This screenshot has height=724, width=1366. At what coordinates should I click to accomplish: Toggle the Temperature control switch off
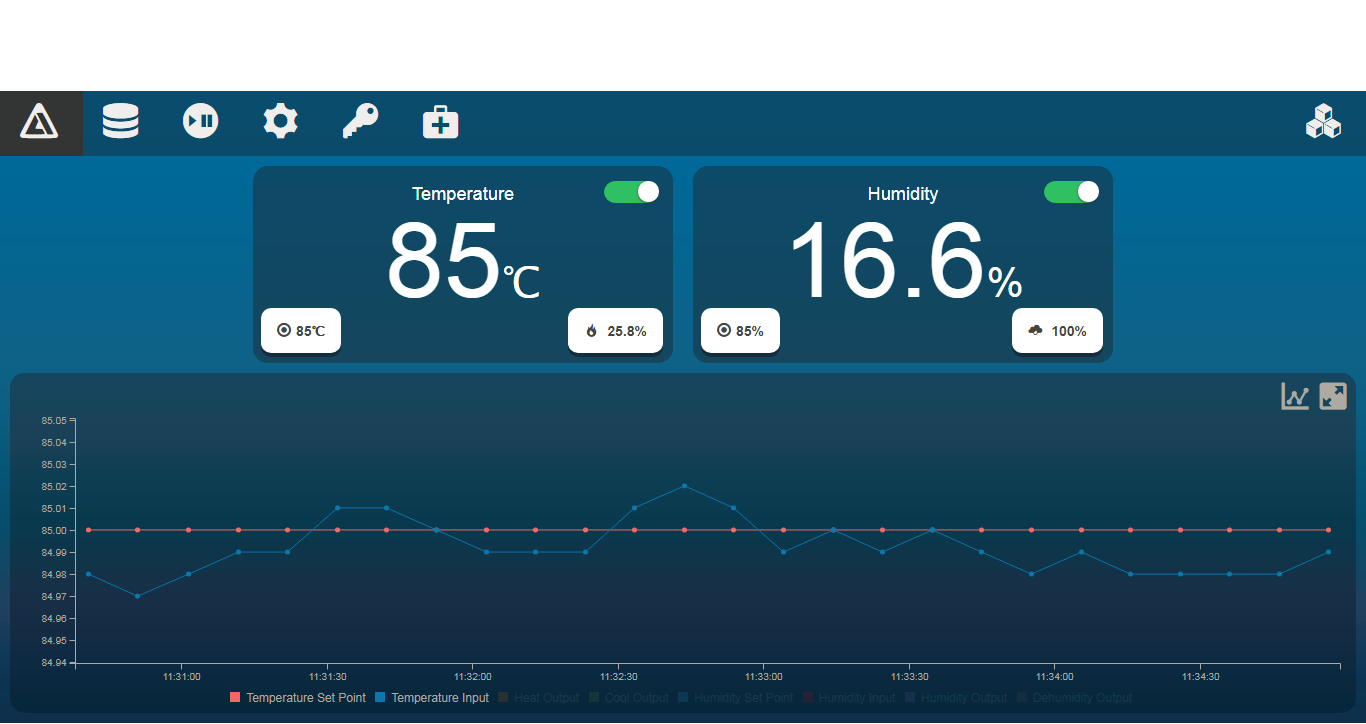[631, 192]
